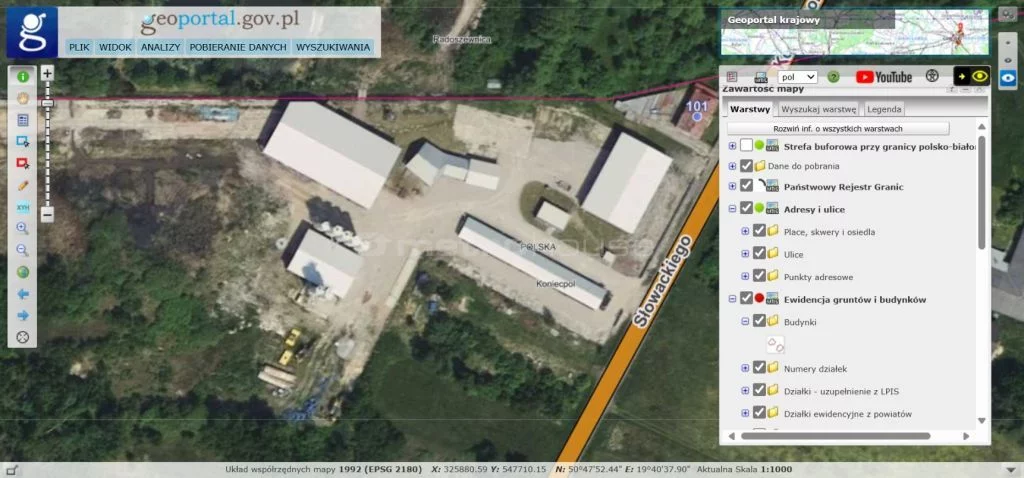This screenshot has width=1024, height=478.
Task: Open the 'pol' language dropdown
Action: (x=797, y=77)
